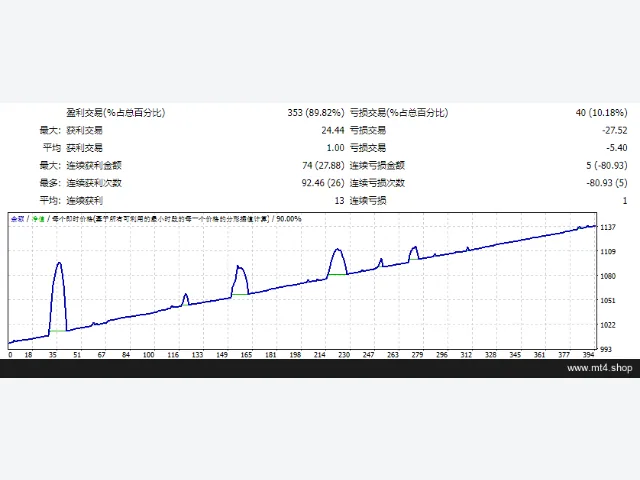Click the x-axis label "133"

point(198,355)
